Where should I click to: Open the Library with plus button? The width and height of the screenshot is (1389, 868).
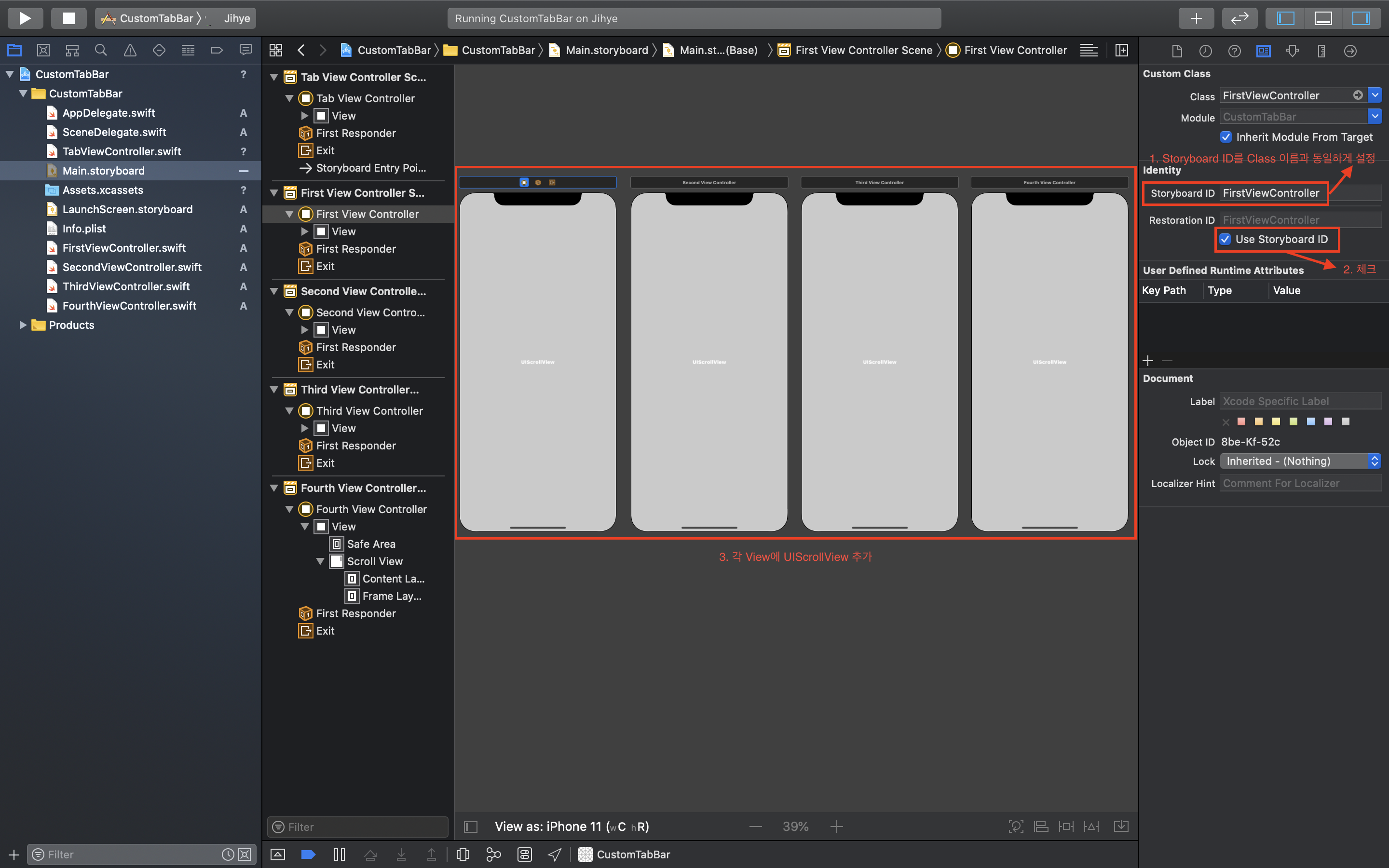coord(1196,18)
